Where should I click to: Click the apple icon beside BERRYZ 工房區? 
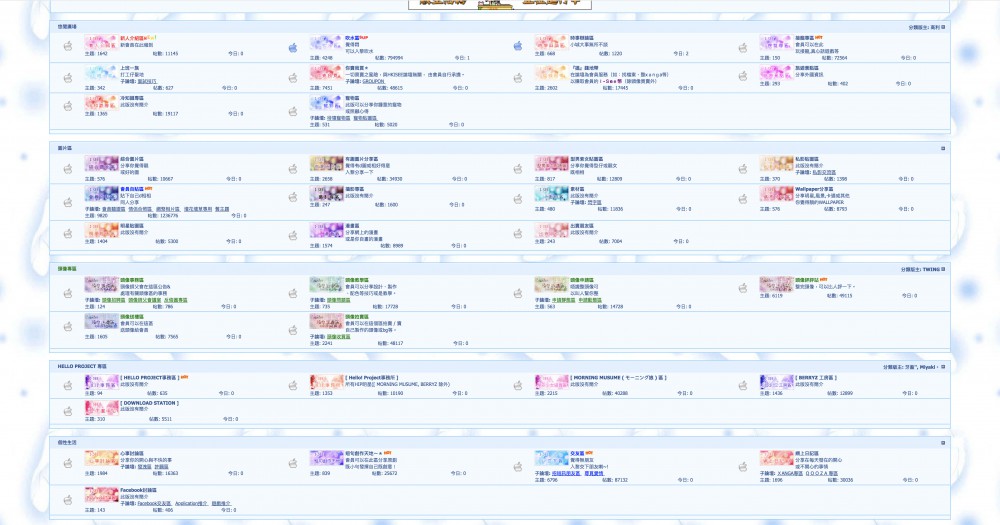point(743,383)
